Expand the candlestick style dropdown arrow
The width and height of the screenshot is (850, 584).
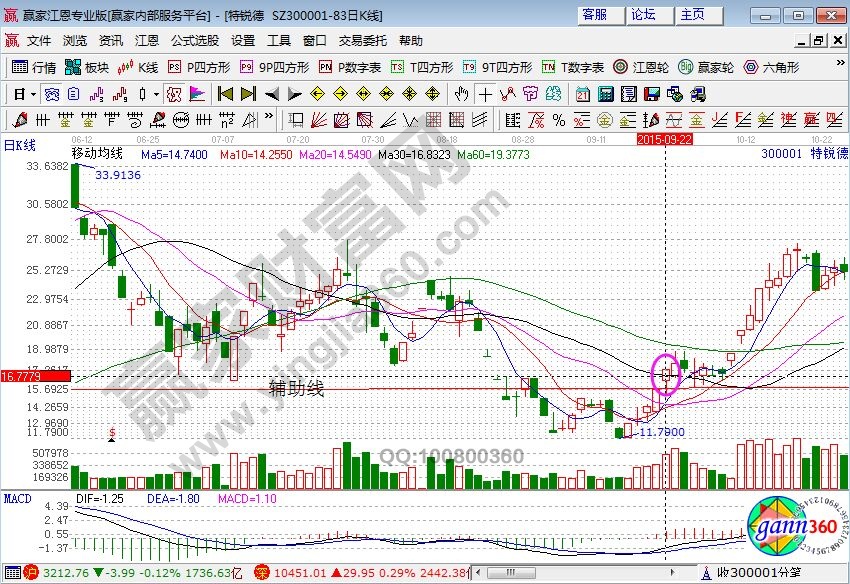pos(156,94)
